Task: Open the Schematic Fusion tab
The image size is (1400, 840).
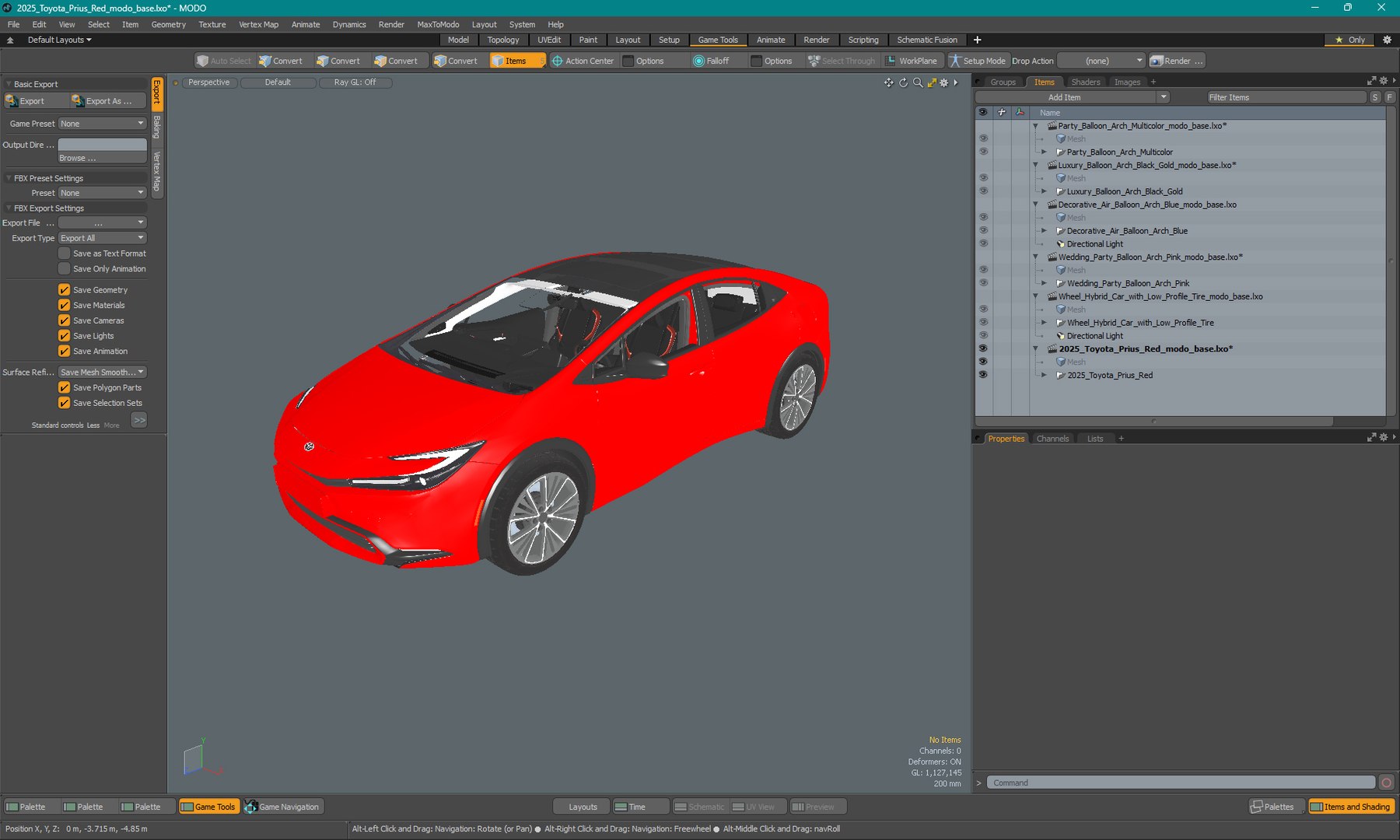Action: [927, 40]
